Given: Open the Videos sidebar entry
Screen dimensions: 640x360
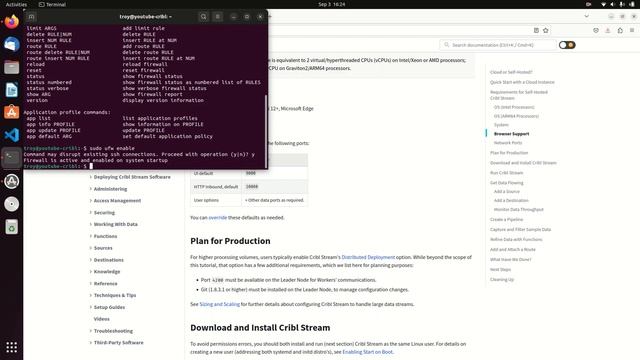Looking at the screenshot, I should pos(102,319).
